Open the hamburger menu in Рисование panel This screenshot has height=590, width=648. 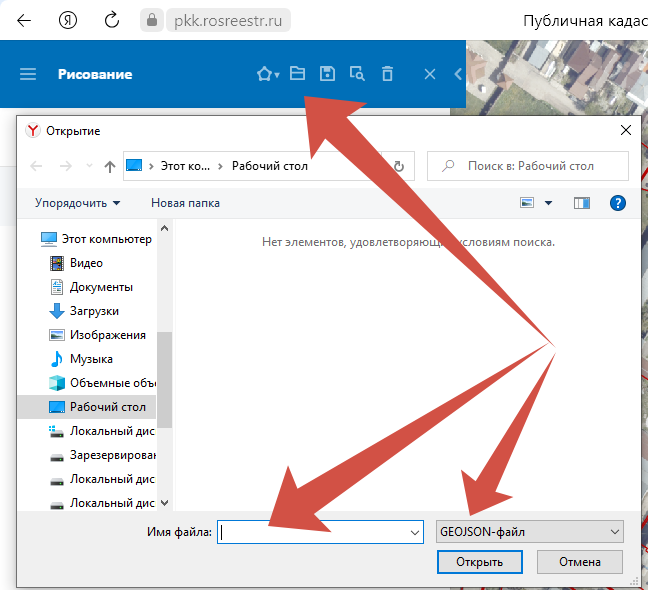[28, 74]
